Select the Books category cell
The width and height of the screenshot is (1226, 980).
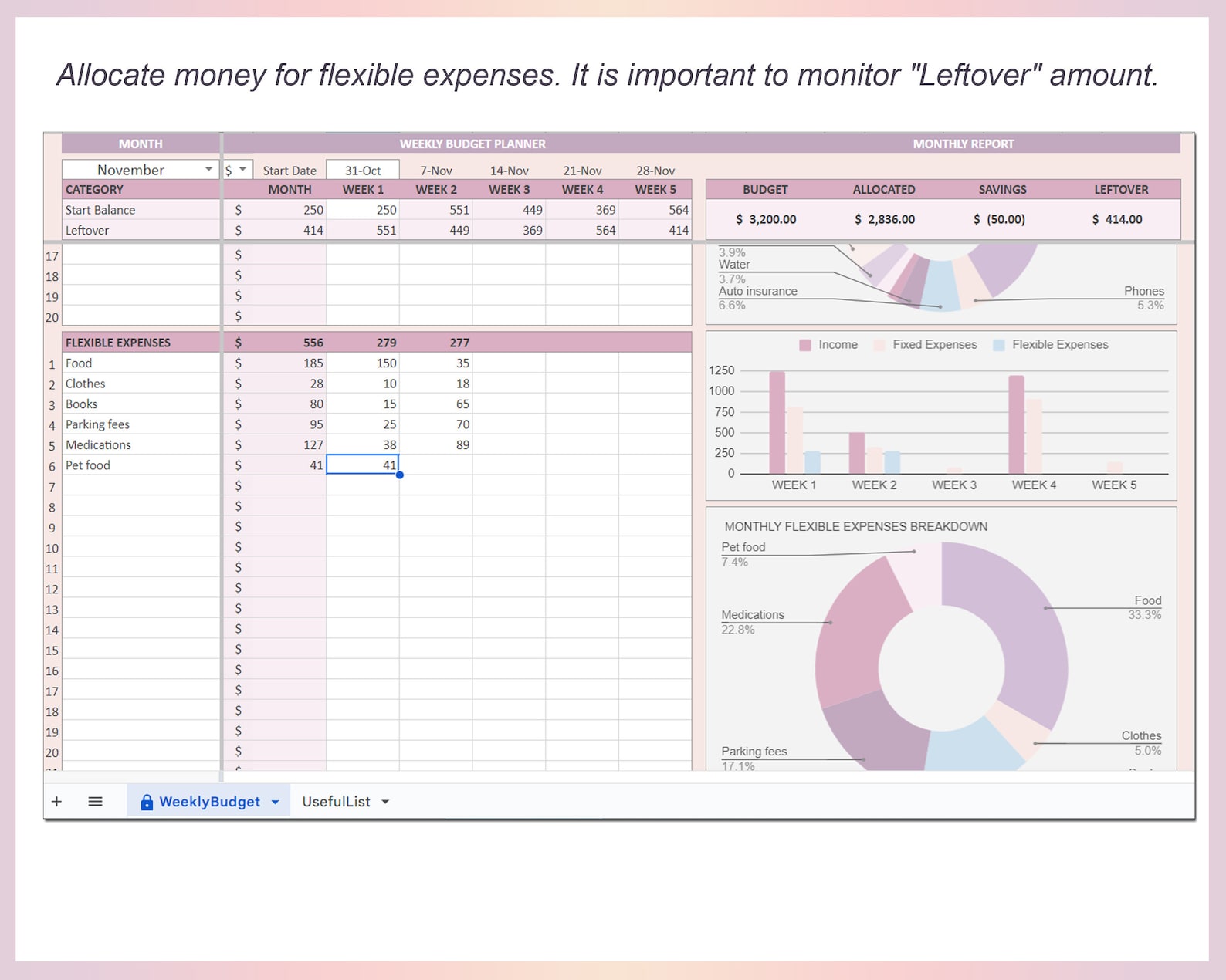pyautogui.click(x=141, y=404)
